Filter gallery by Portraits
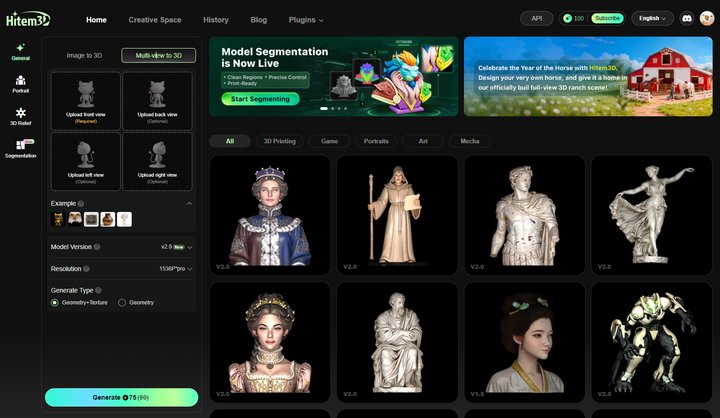 click(376, 141)
